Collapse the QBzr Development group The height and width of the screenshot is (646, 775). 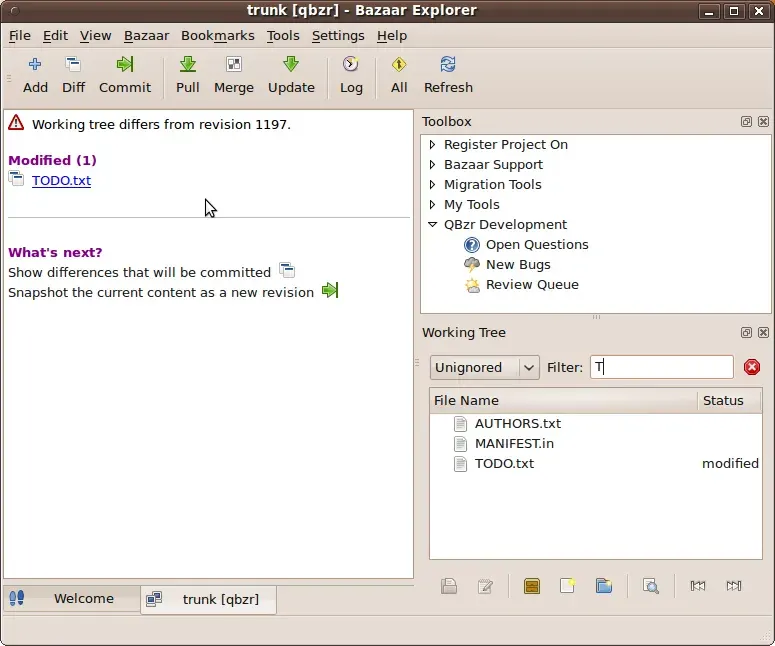pos(432,224)
